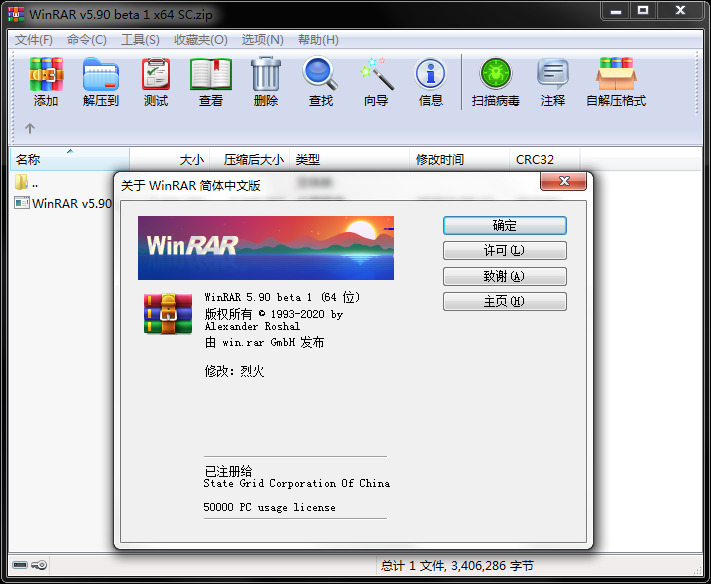The width and height of the screenshot is (711, 584).
Task: Click the 许可(L) license button
Action: (x=505, y=250)
